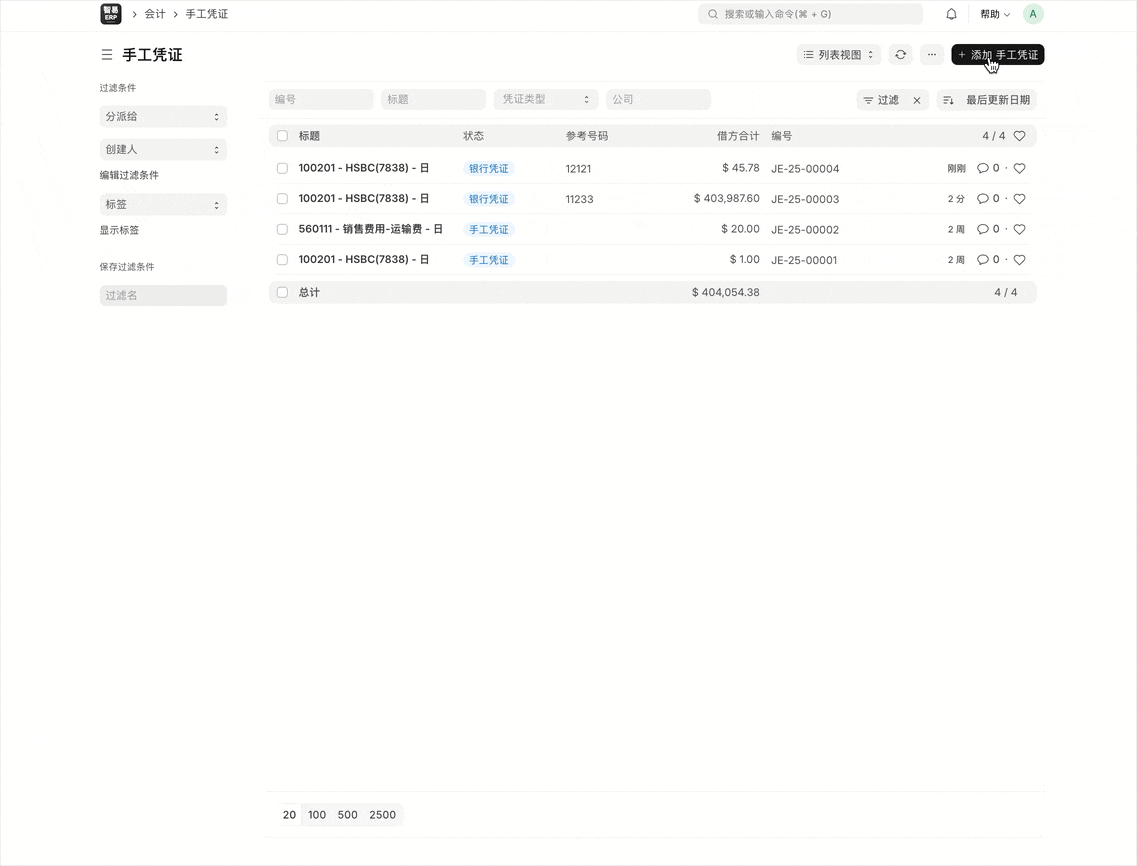Open the comment icon for JE-25-00002

coord(982,230)
